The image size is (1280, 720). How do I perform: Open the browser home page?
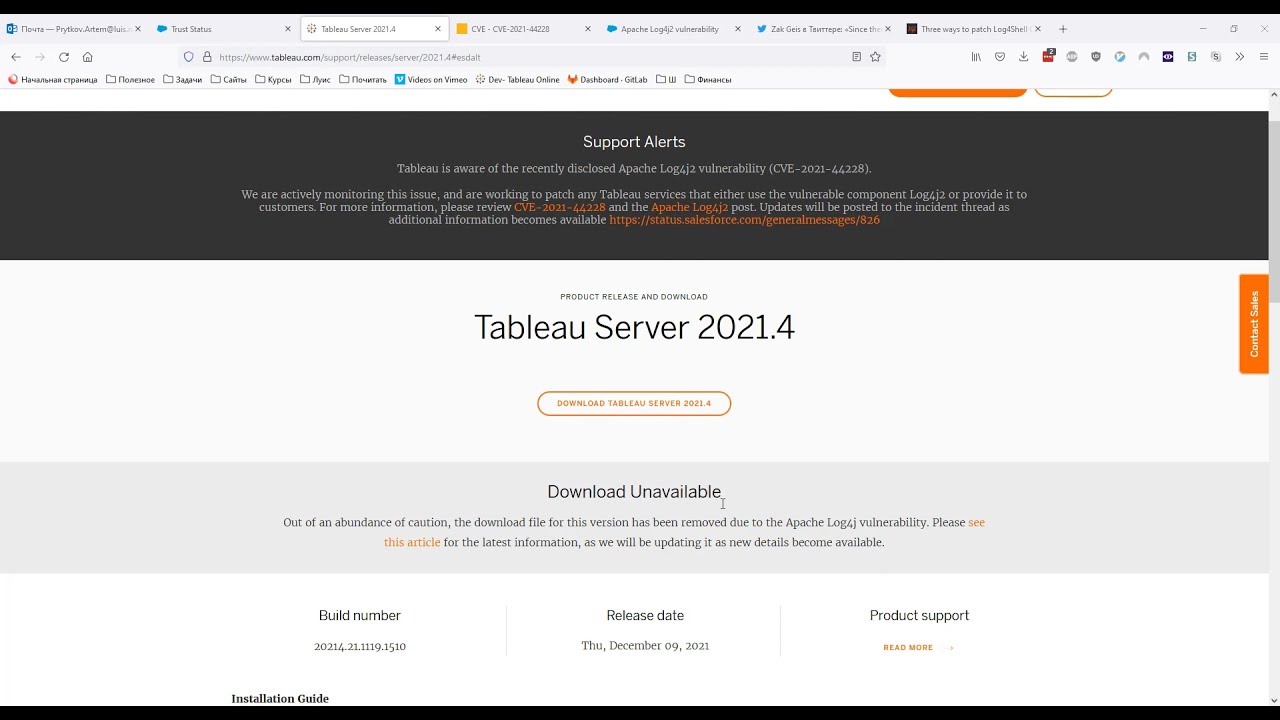coord(88,57)
